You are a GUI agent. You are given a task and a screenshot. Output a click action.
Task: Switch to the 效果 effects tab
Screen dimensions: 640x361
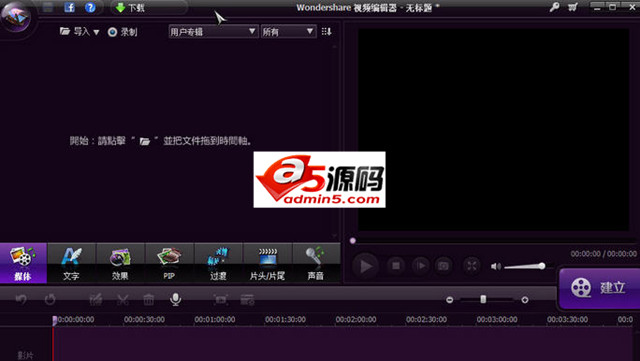[120, 263]
